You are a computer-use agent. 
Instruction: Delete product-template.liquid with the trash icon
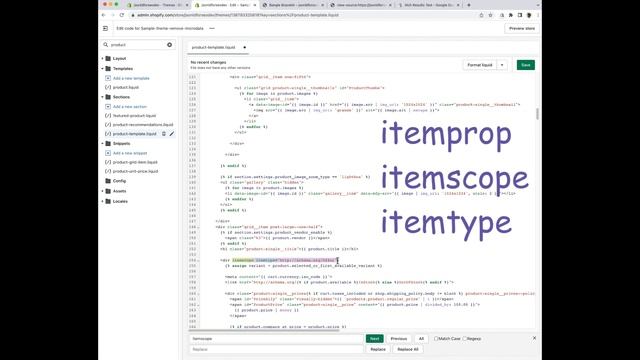pyautogui.click(x=164, y=134)
